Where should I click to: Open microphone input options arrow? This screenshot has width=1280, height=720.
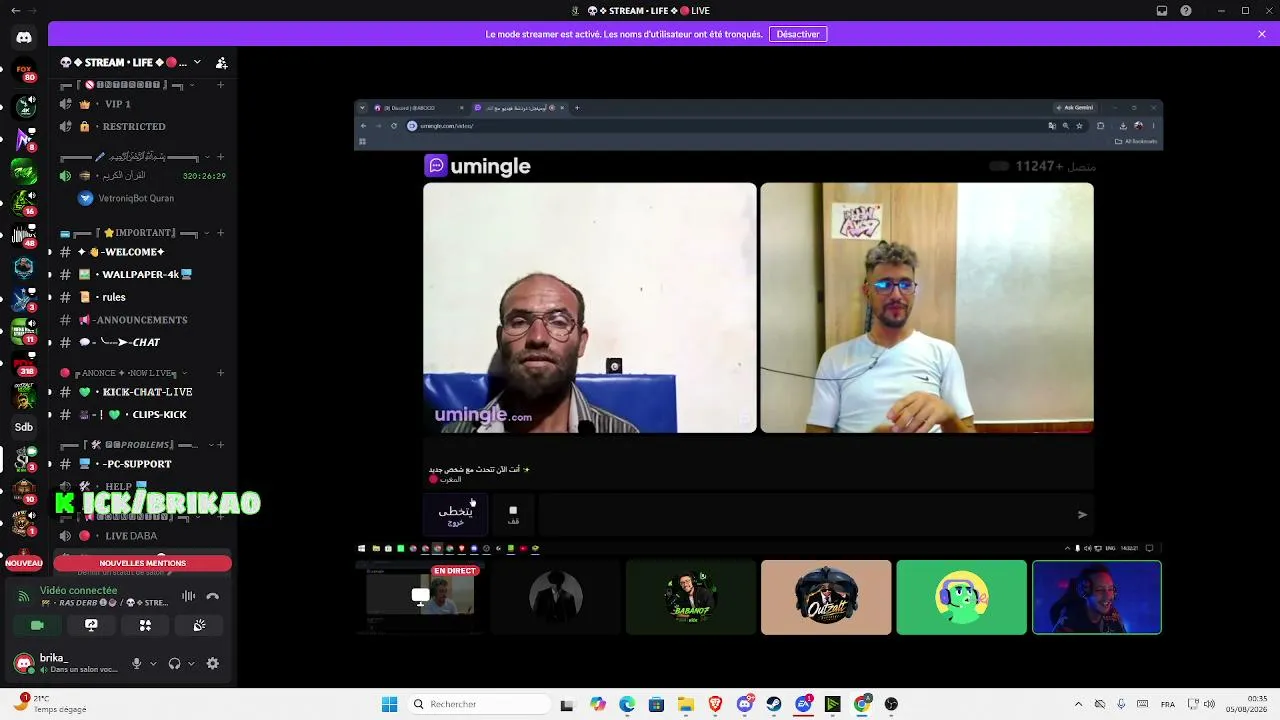(153, 663)
